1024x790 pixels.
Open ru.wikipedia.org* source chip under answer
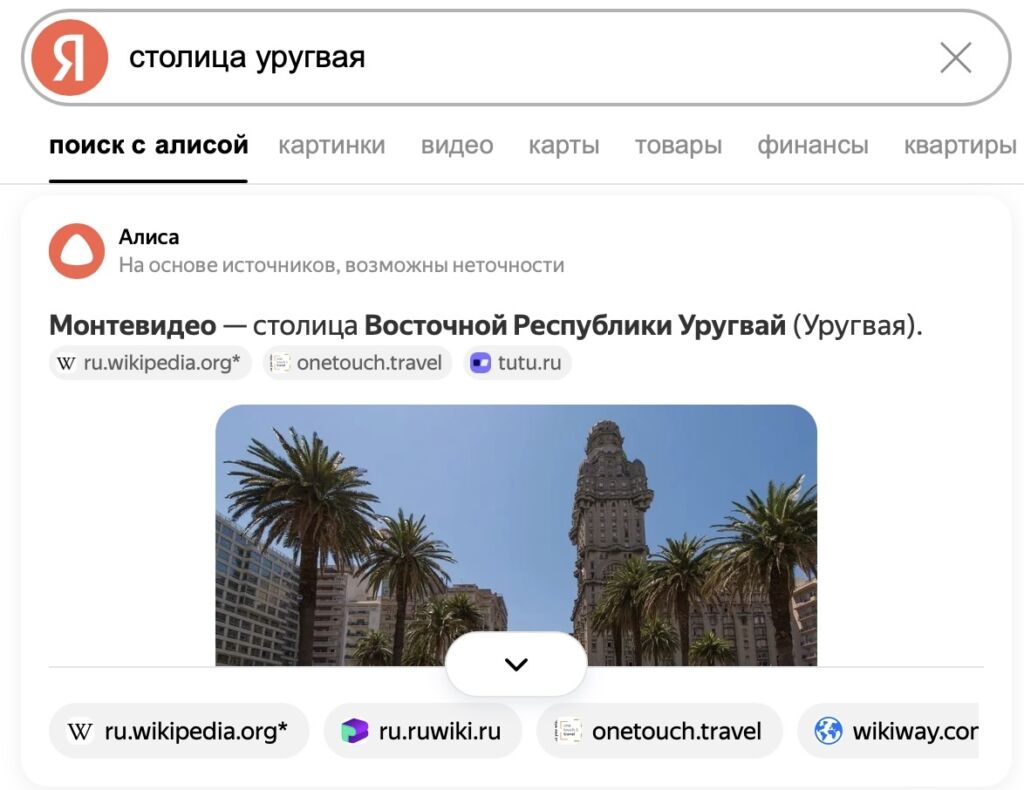tap(150, 362)
